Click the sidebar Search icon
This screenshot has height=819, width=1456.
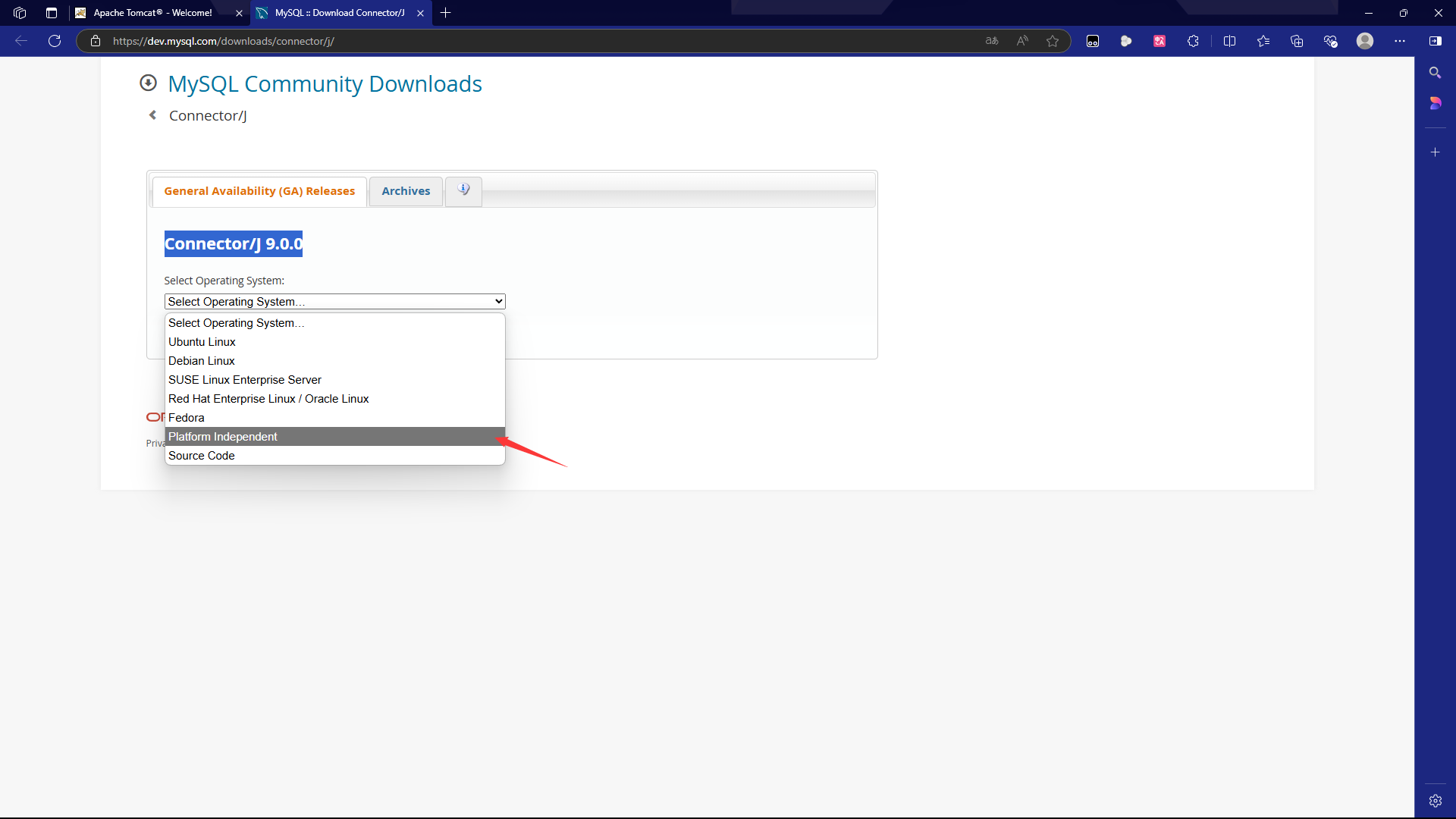[x=1435, y=73]
